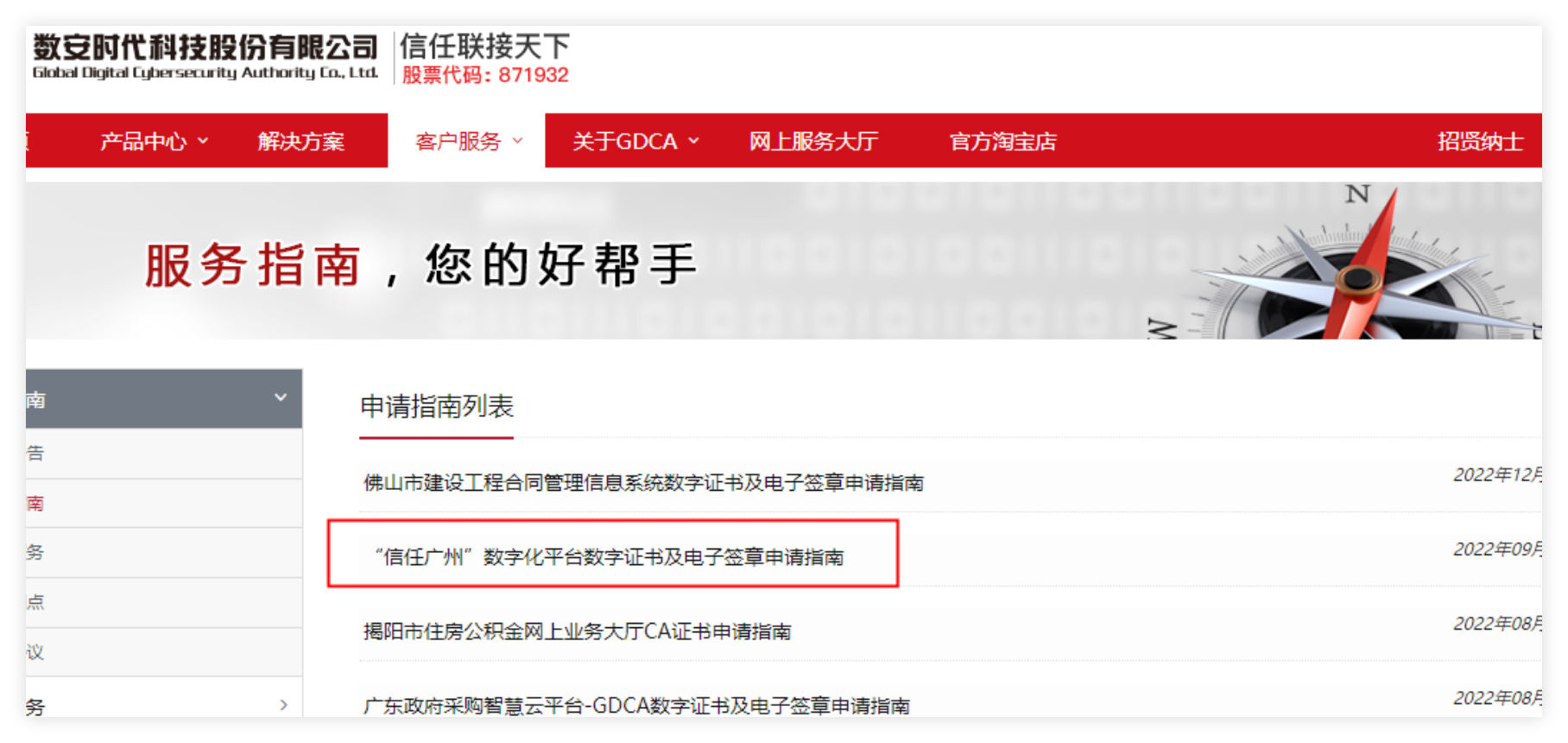Click 信任联接天下 slogan text
This screenshot has width=1568, height=743.
point(484,46)
